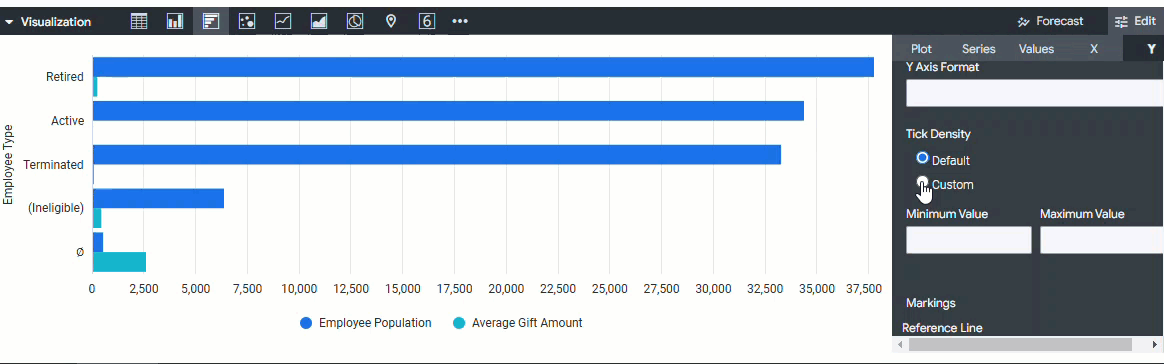Click the Terminated axis label
Image resolution: width=1164 pixels, height=364 pixels.
coord(53,164)
